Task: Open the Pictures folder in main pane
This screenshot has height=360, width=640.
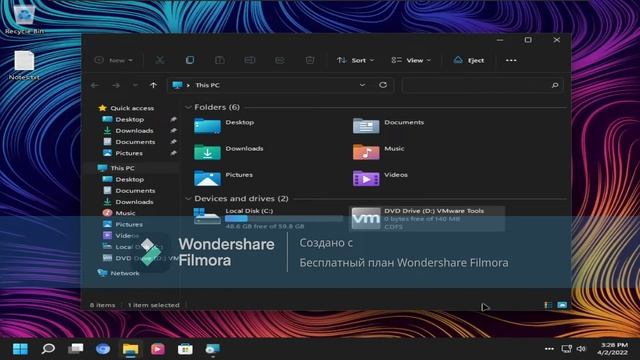Action: (x=223, y=178)
